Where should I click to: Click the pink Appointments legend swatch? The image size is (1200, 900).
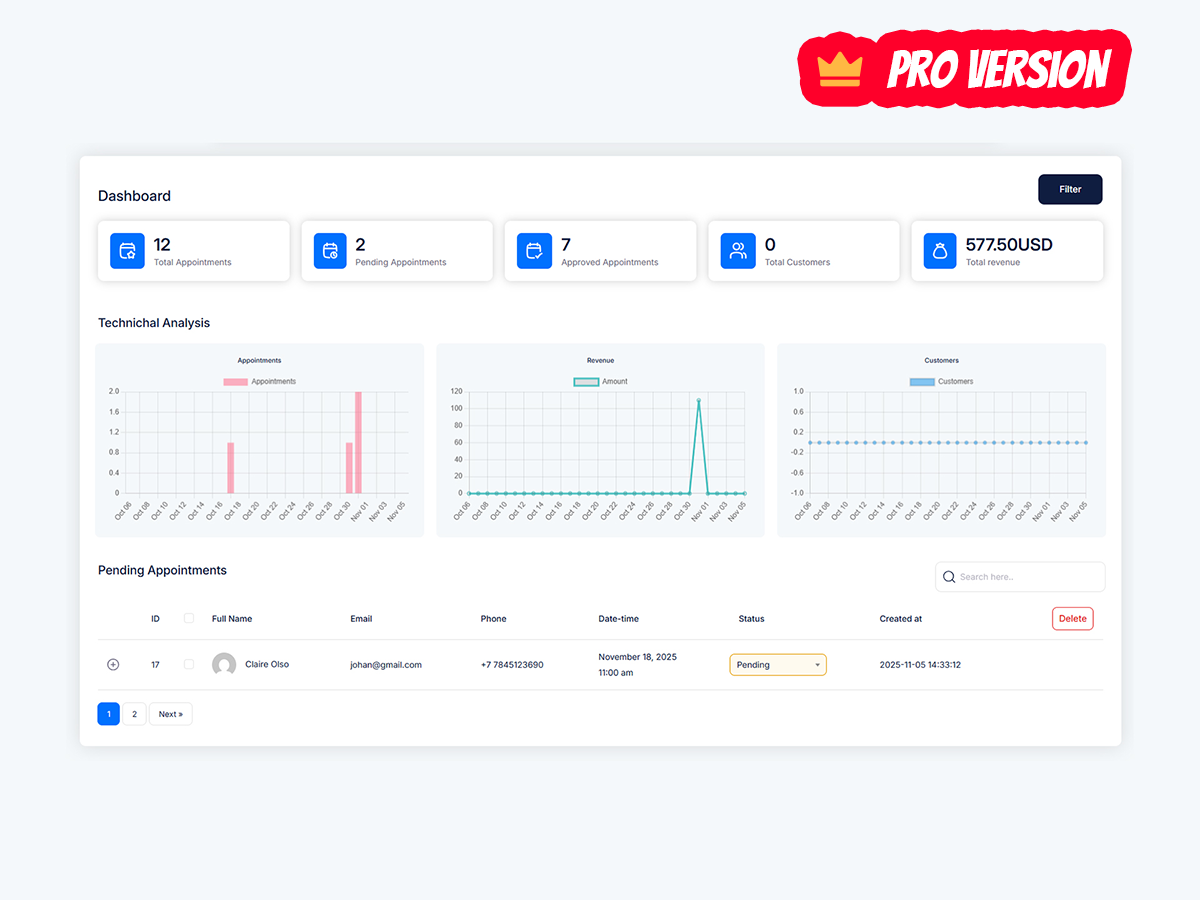(234, 381)
